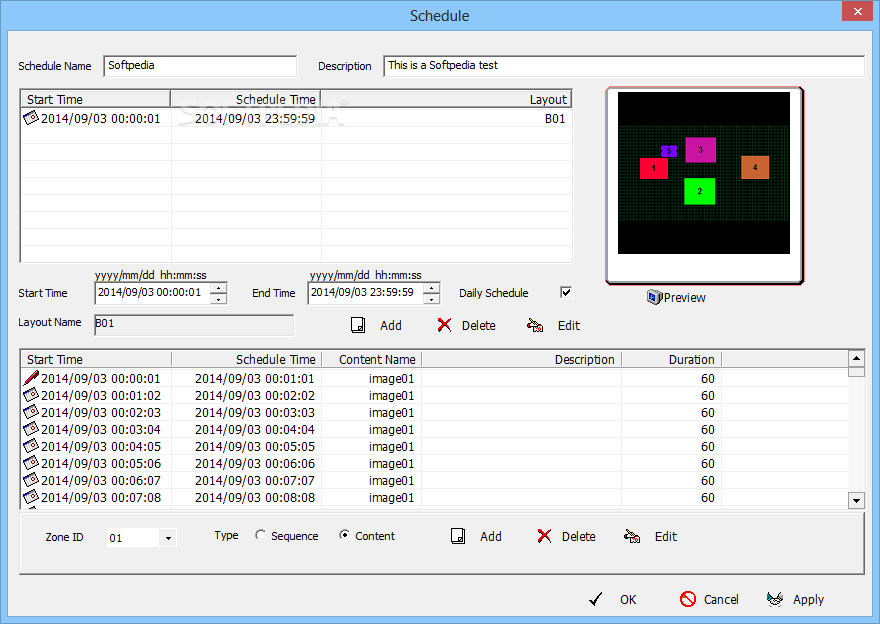
Task: Click the lower Edit pencil icon
Action: coord(632,536)
